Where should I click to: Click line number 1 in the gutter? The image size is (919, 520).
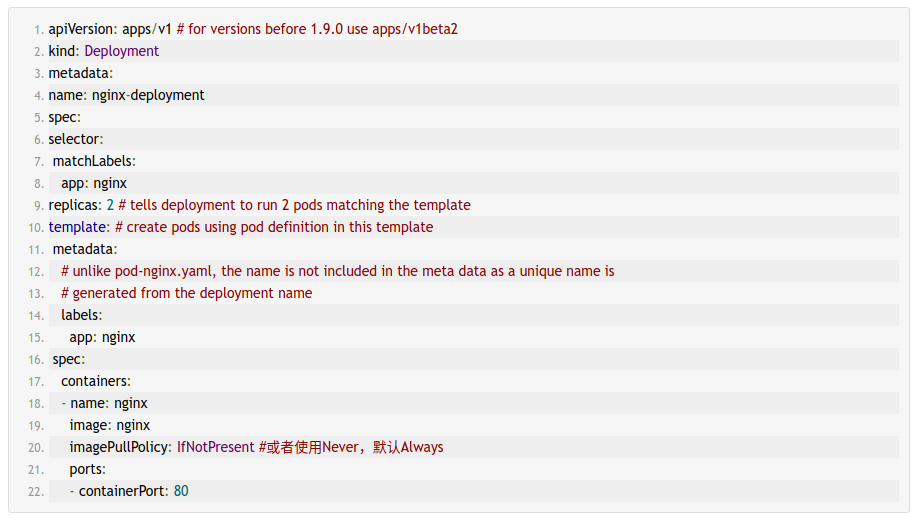click(x=38, y=30)
